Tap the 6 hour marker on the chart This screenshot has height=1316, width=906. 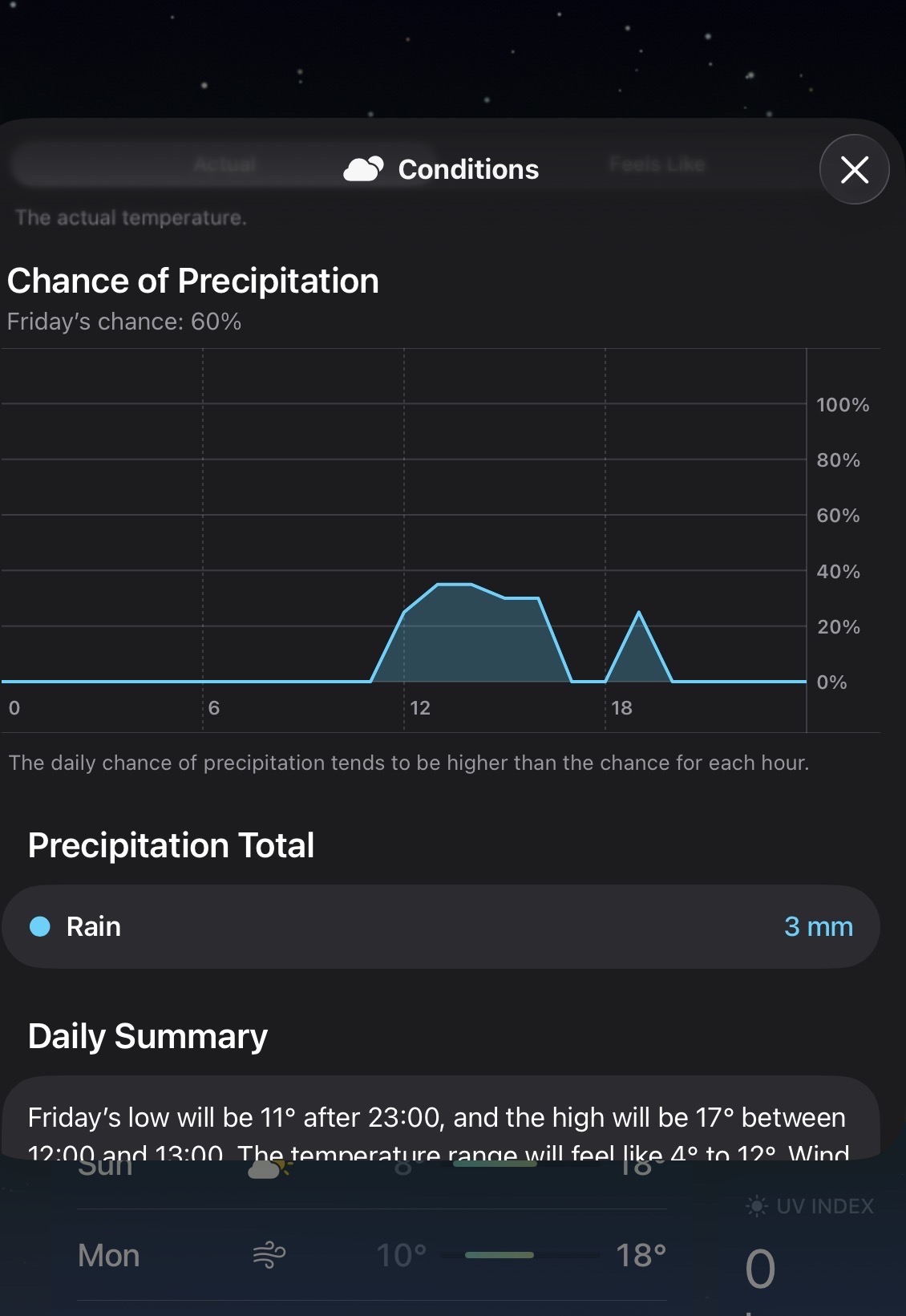click(214, 708)
